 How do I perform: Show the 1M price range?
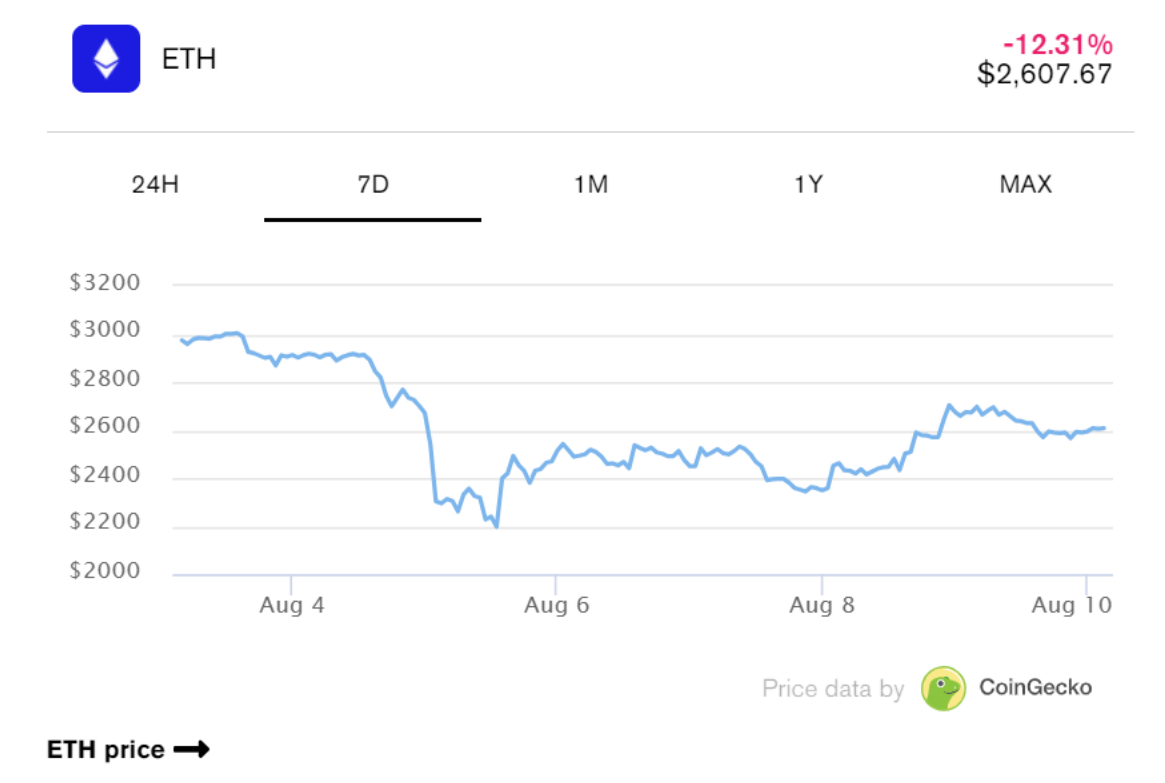click(x=590, y=185)
